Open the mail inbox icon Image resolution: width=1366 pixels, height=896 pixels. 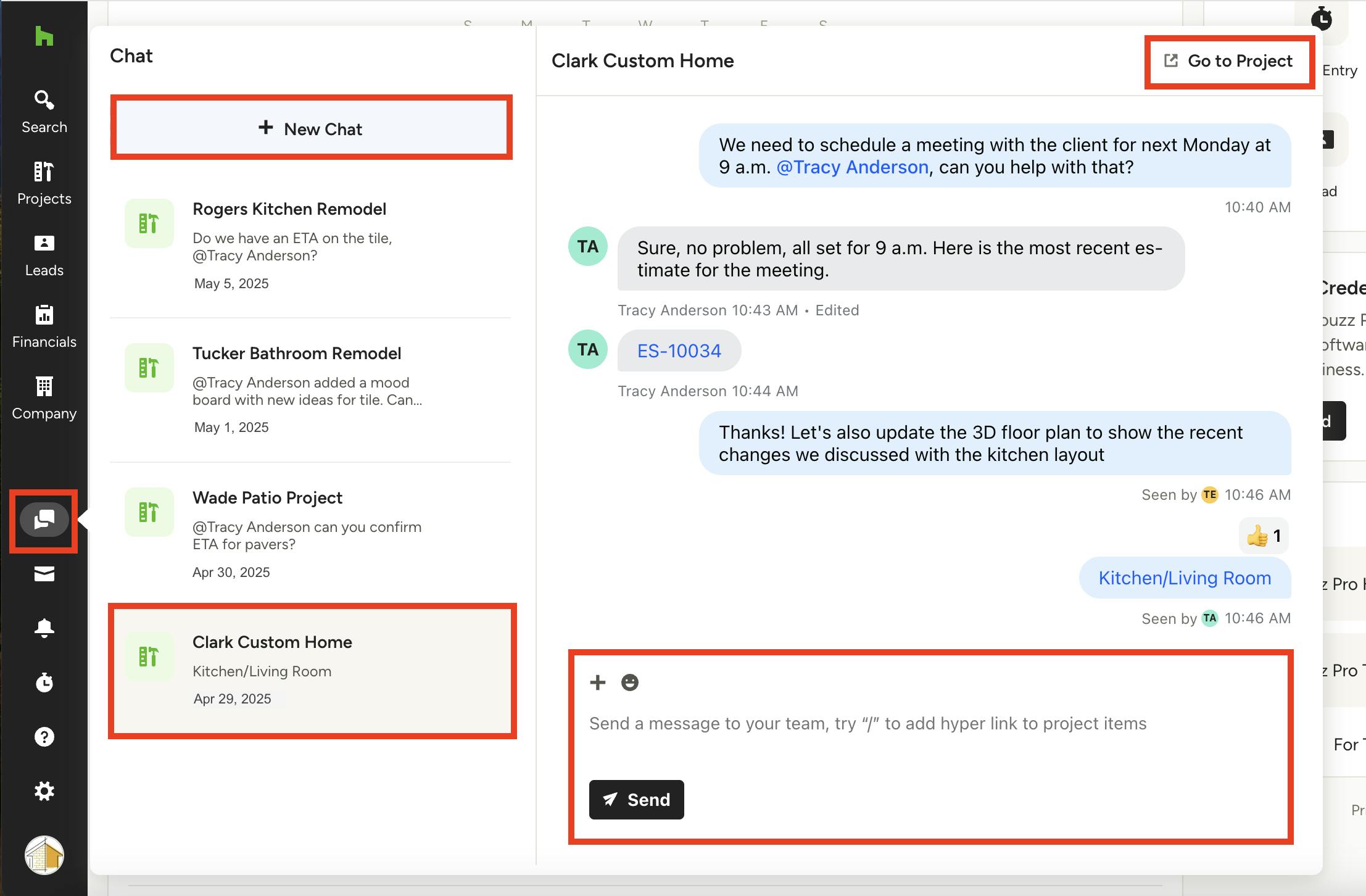click(x=44, y=574)
